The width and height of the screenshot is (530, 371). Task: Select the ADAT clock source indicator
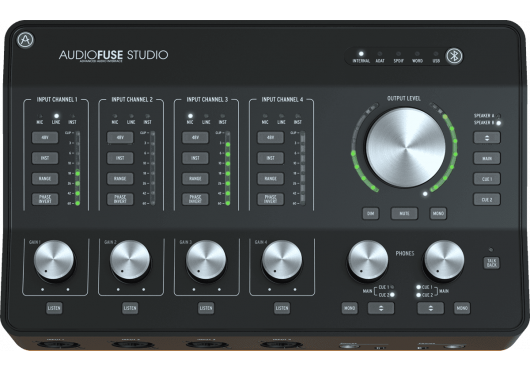380,57
